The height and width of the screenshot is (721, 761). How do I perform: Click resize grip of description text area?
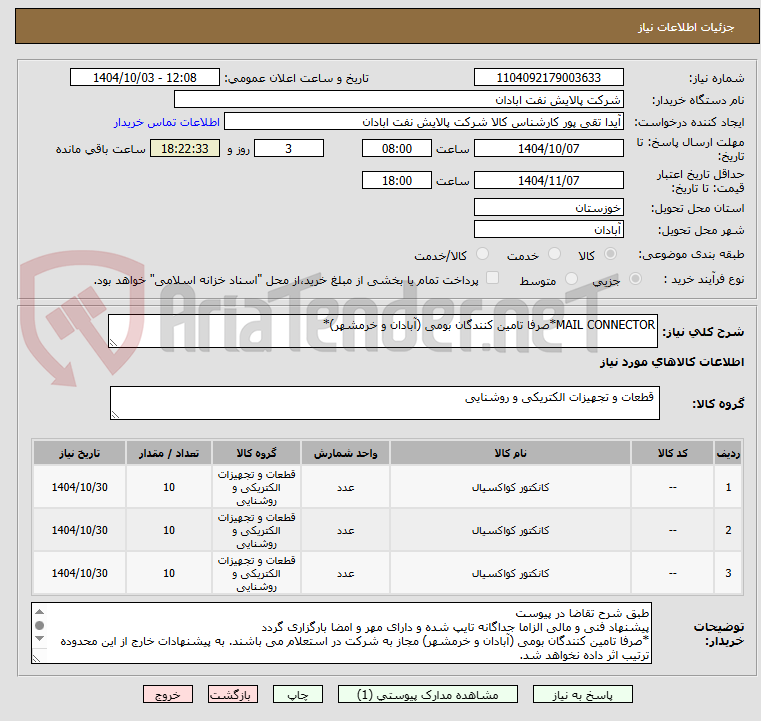click(x=113, y=343)
